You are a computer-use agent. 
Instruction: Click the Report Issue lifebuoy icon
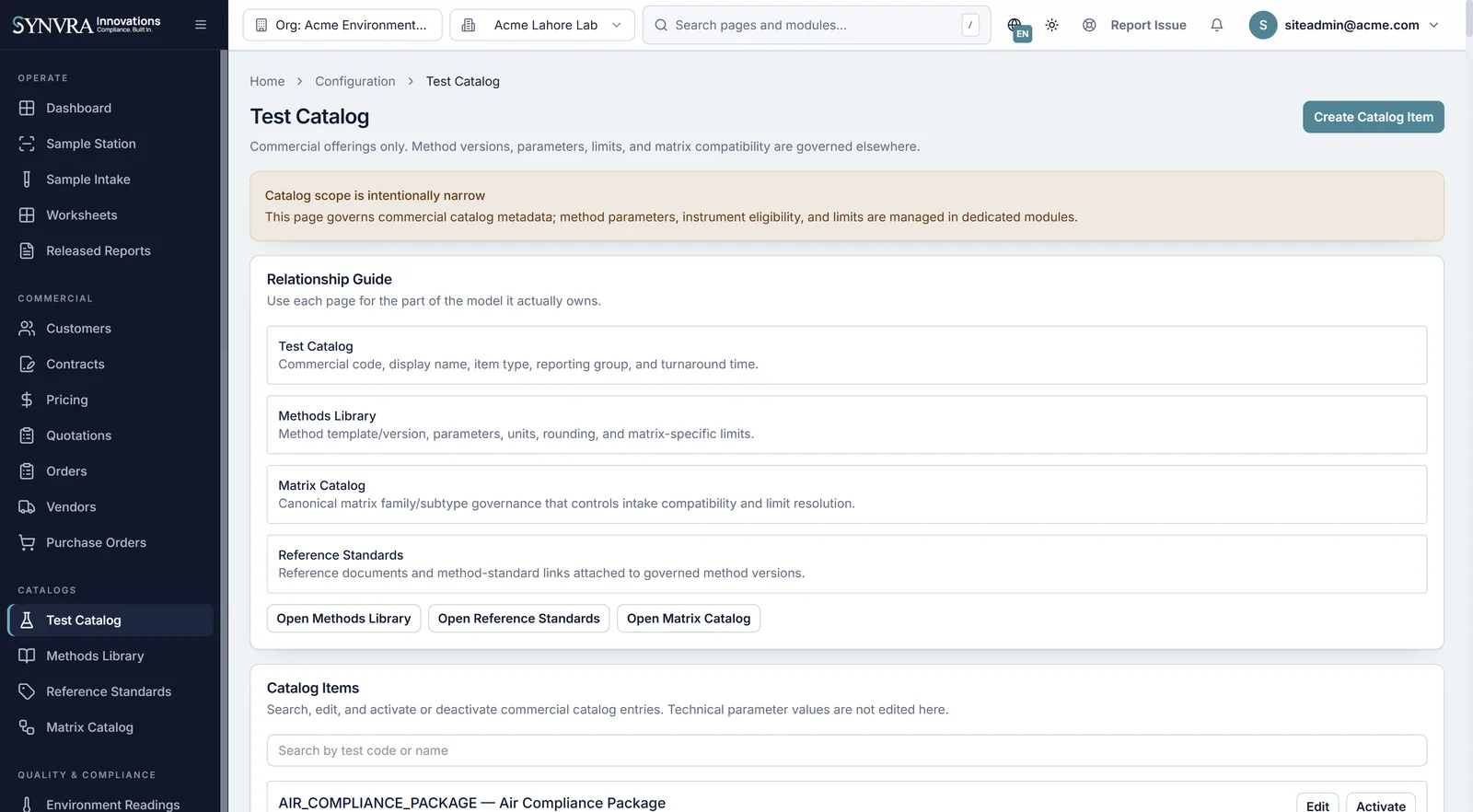tap(1089, 25)
